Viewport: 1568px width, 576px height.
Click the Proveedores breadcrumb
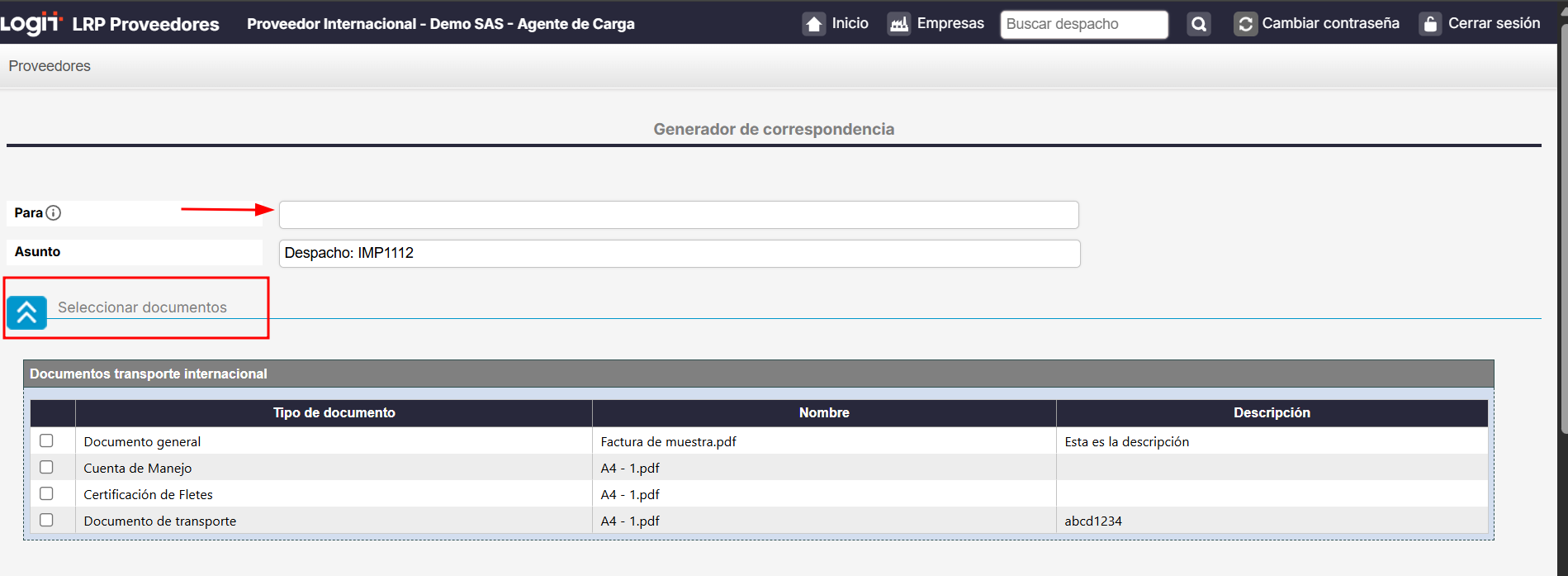pos(50,66)
